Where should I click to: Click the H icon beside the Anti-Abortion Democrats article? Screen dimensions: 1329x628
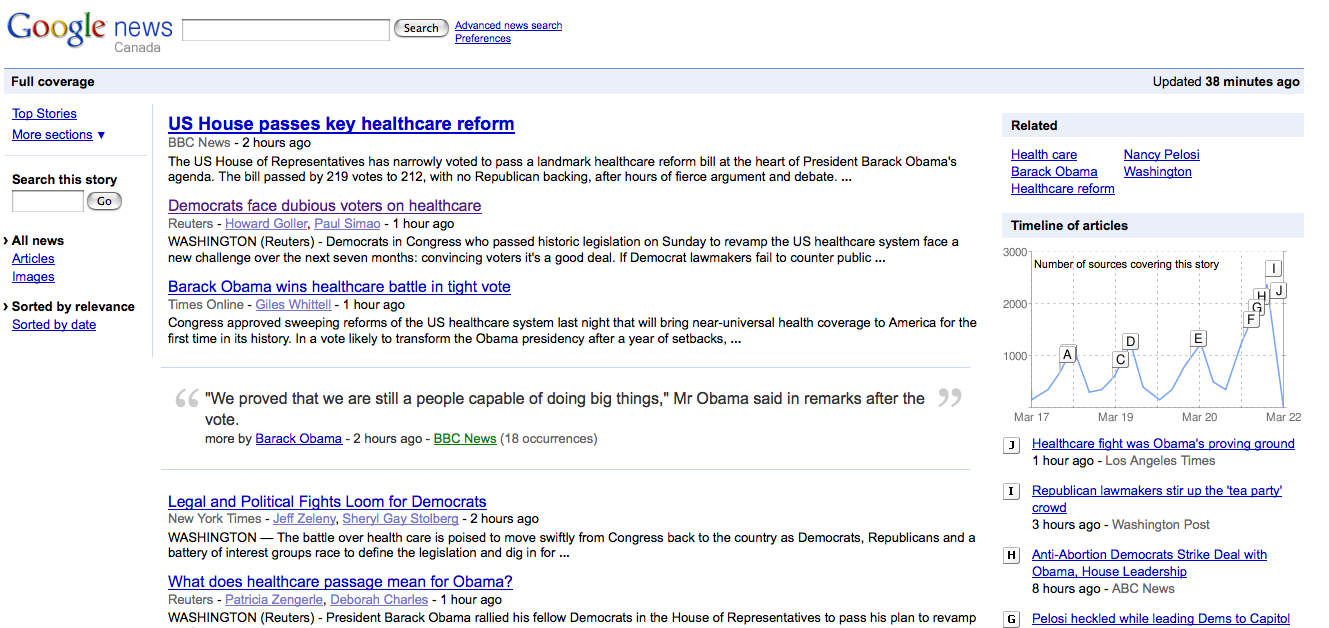[1012, 555]
